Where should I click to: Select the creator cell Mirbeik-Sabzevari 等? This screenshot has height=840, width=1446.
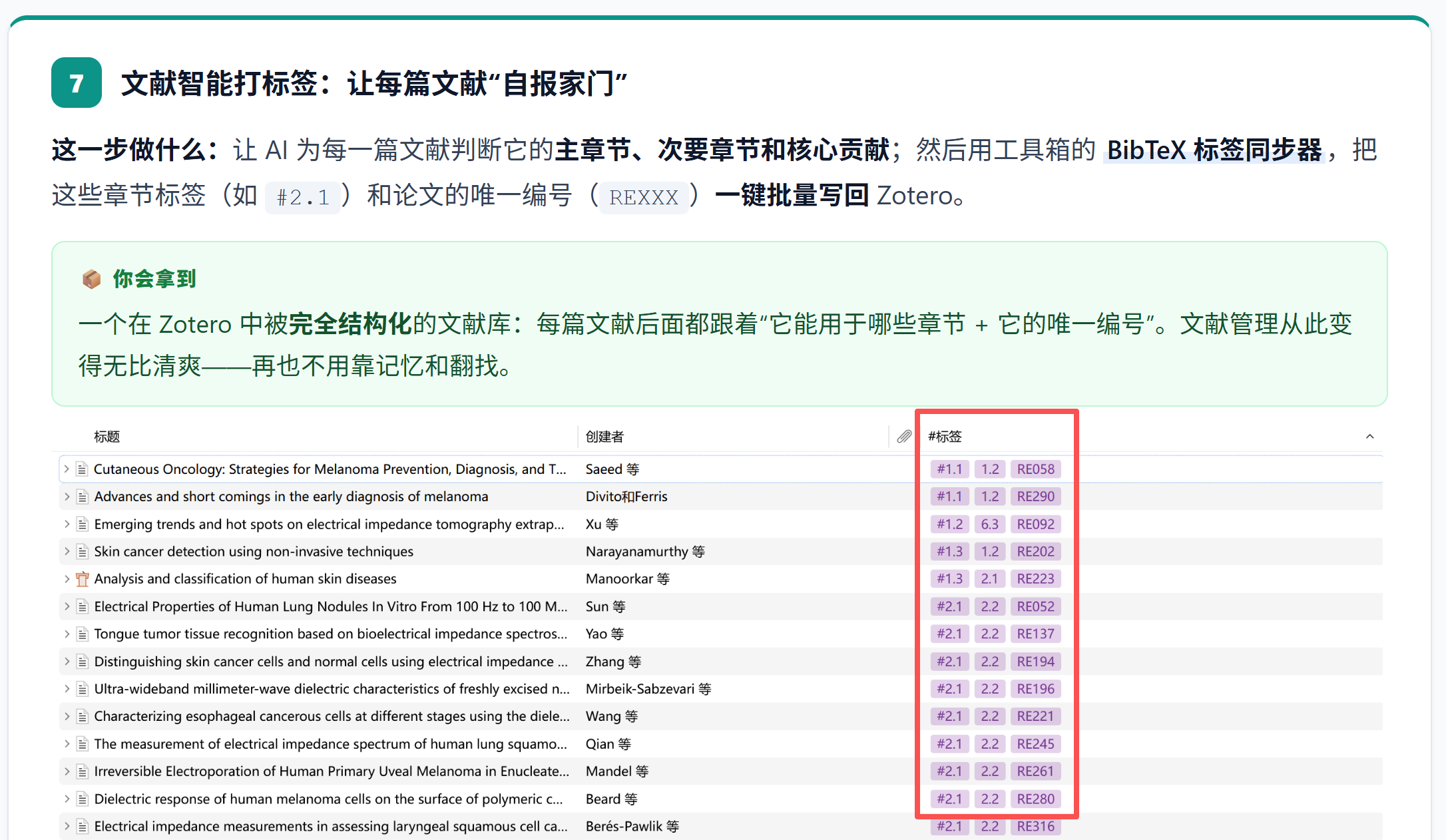(648, 689)
